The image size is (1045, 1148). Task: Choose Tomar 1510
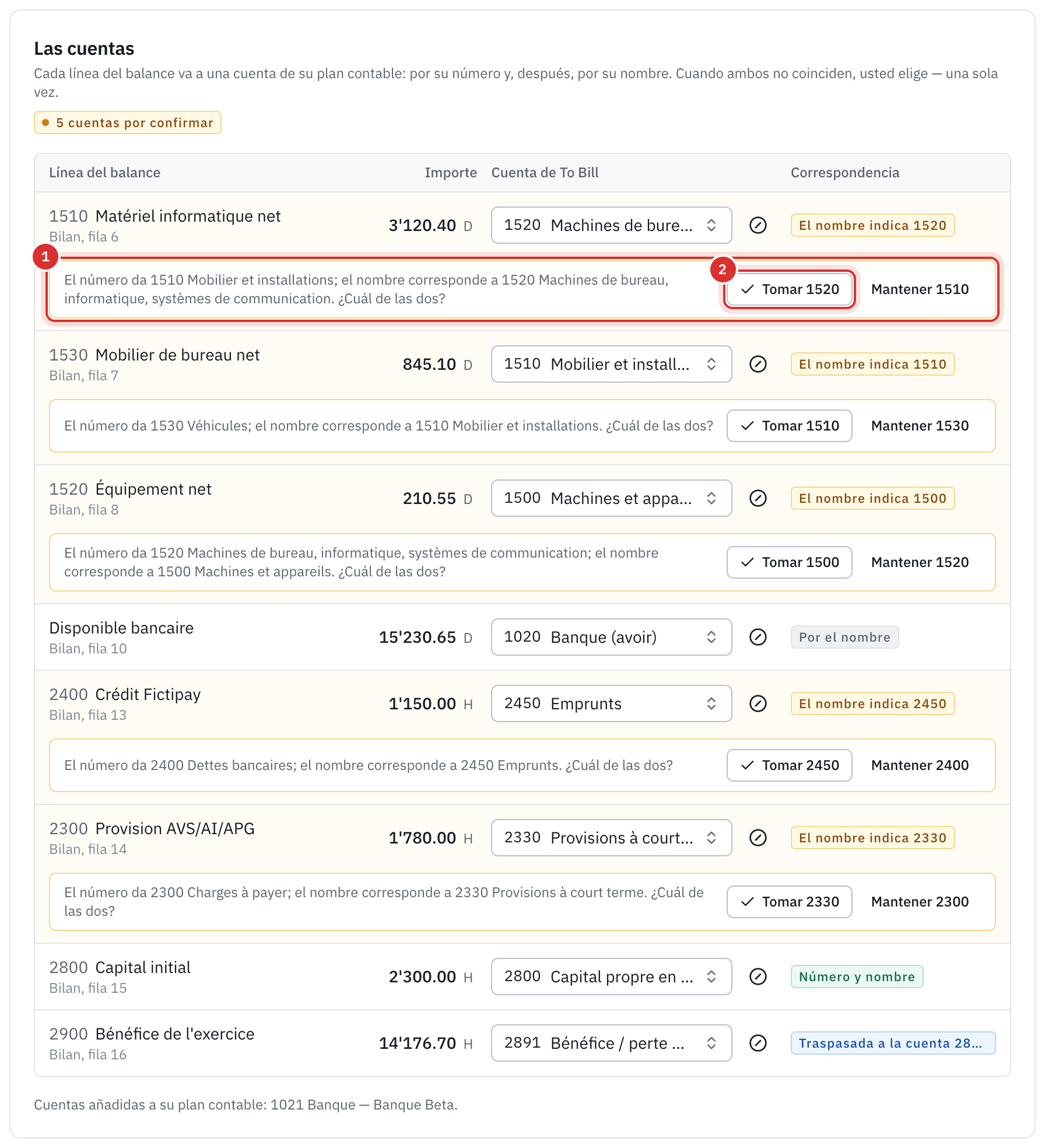pos(790,426)
